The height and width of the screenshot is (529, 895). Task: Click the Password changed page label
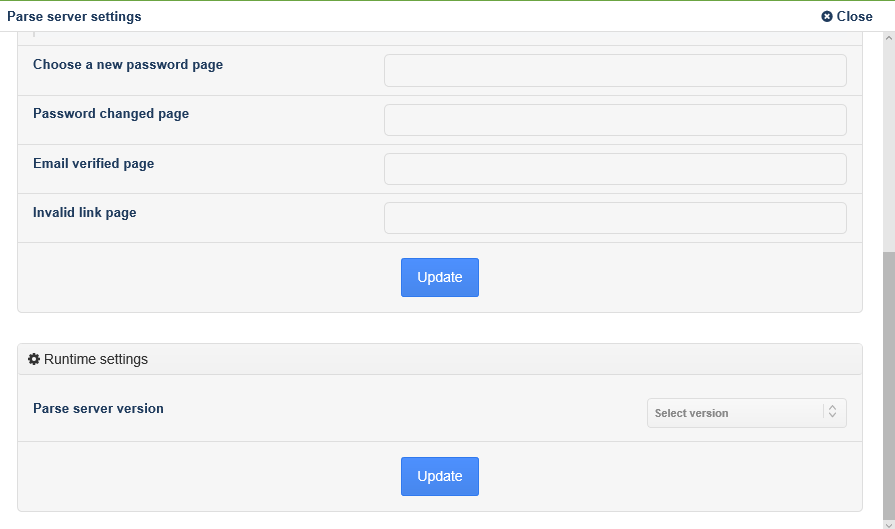click(x=111, y=114)
